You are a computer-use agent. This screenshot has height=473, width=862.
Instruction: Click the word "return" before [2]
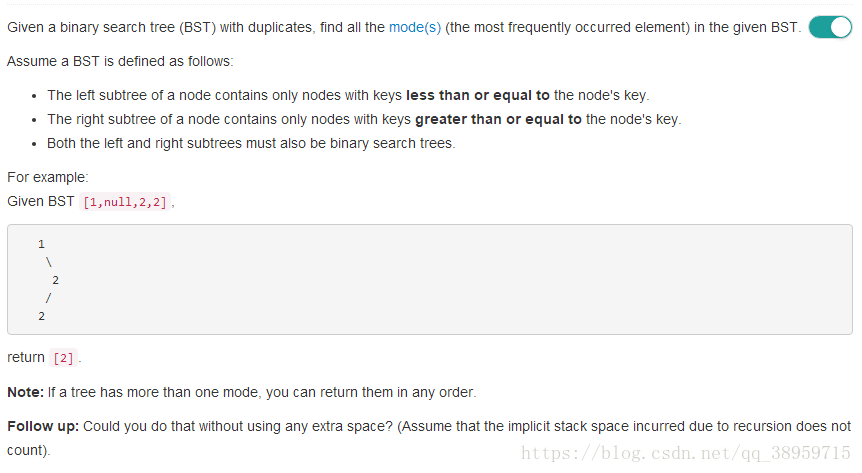[x=26, y=358]
